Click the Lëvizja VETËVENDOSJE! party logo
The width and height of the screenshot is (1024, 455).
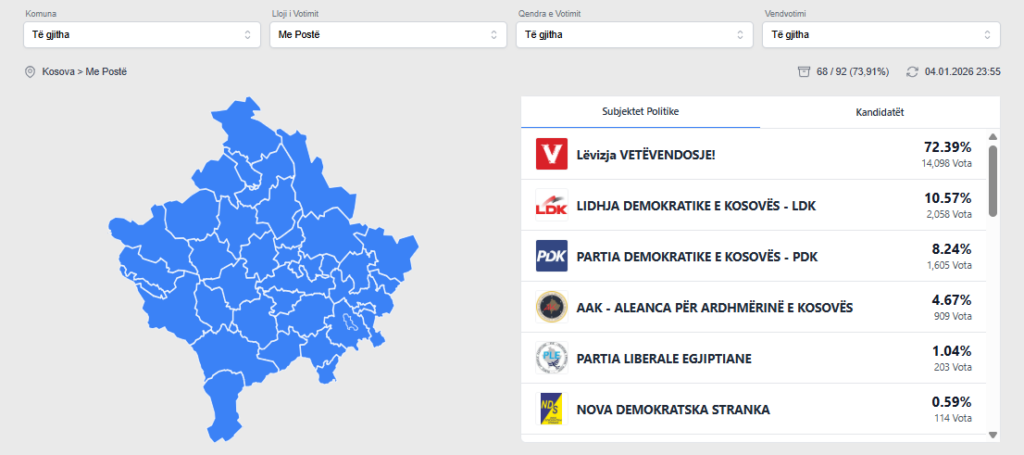tap(552, 154)
